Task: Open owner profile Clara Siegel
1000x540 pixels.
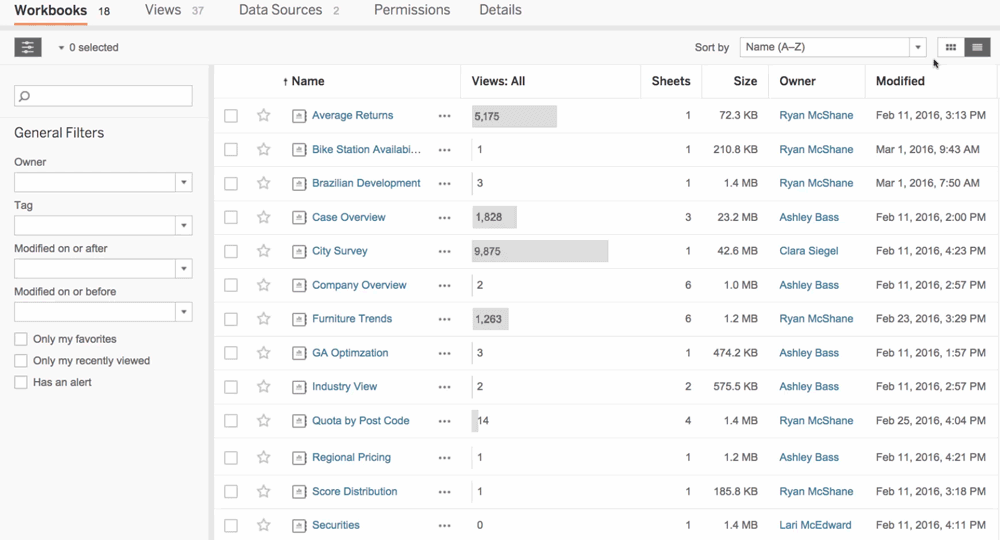Action: click(x=808, y=252)
